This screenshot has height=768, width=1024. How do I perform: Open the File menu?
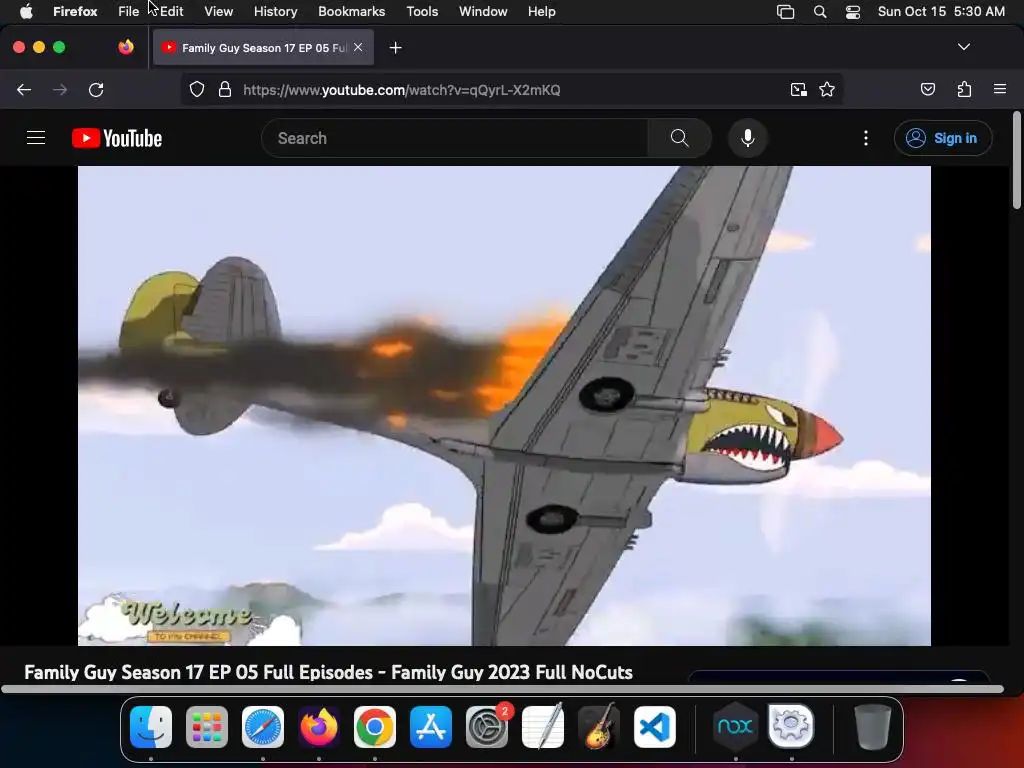click(129, 11)
